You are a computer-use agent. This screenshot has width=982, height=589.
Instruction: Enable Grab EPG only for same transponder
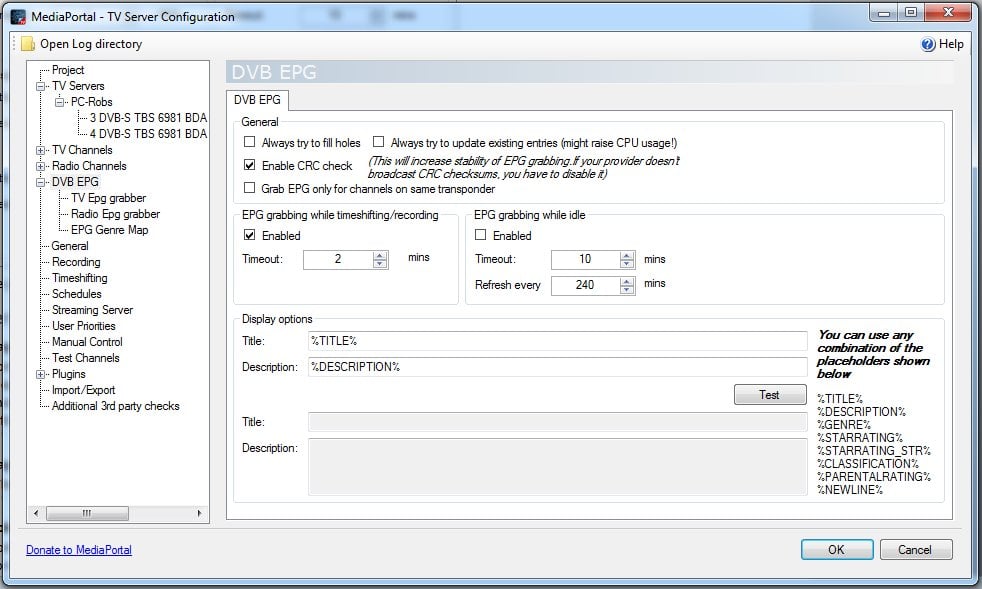[249, 188]
